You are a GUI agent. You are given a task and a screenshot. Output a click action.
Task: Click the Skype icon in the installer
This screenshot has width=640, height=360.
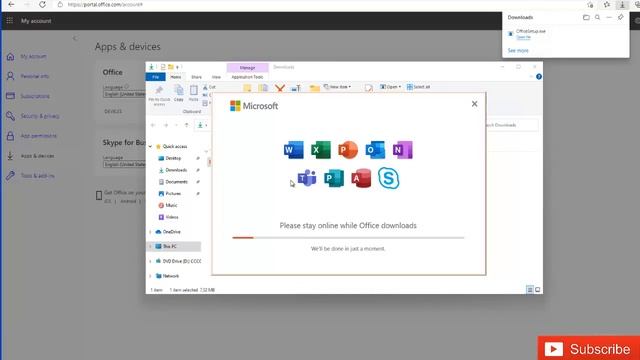click(x=388, y=178)
